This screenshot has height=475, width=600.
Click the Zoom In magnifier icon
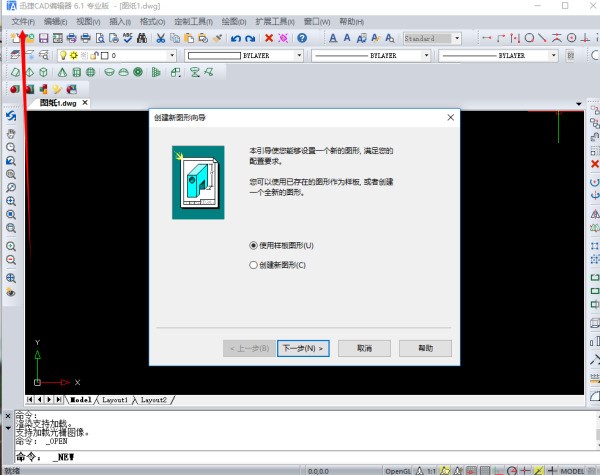[x=11, y=246]
